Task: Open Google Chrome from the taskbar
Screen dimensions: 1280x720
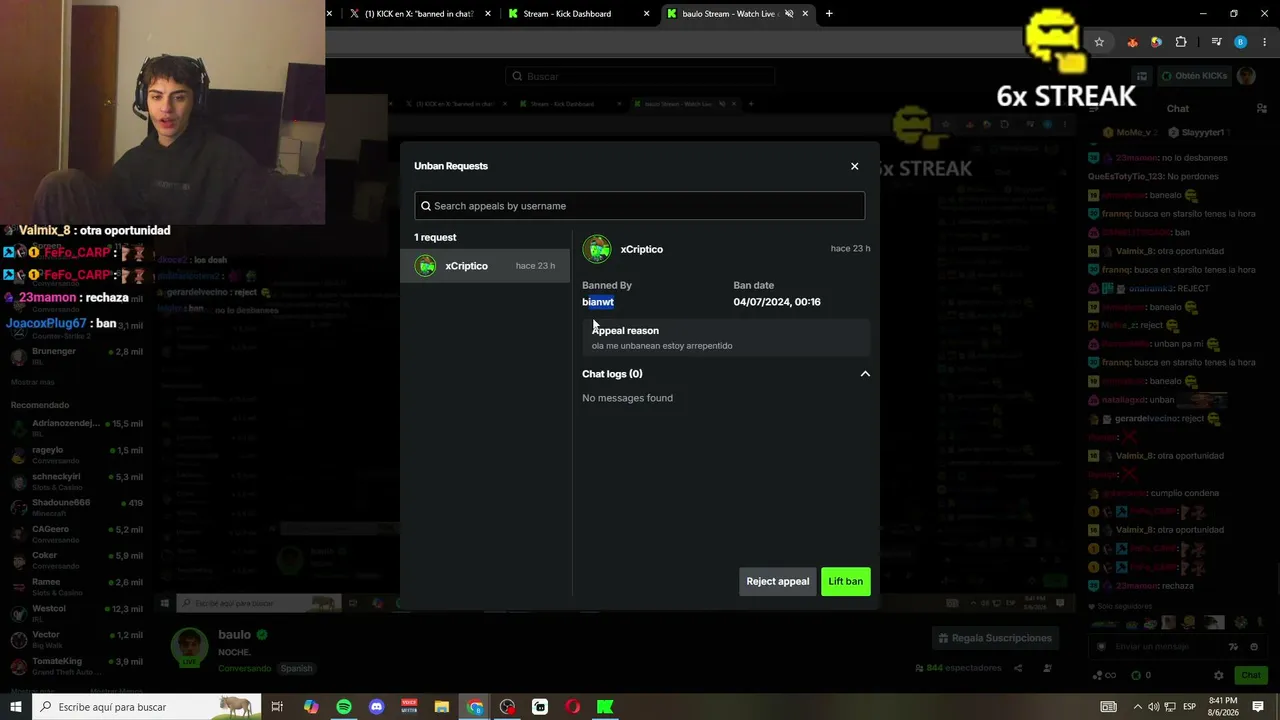Action: [475, 707]
